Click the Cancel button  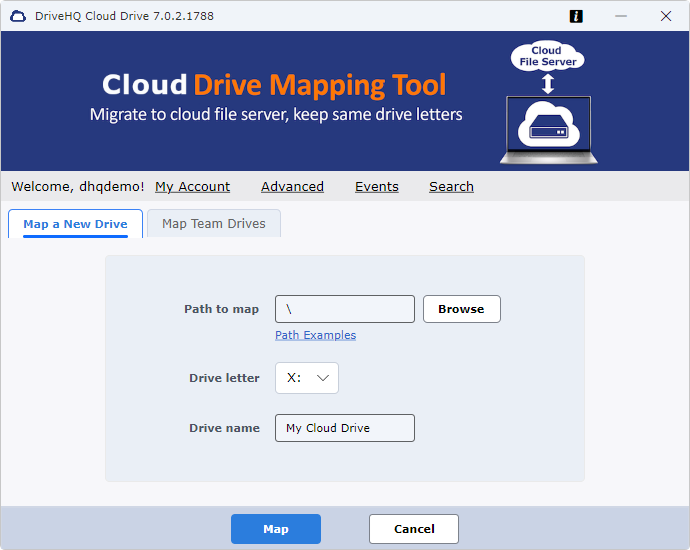(x=414, y=529)
